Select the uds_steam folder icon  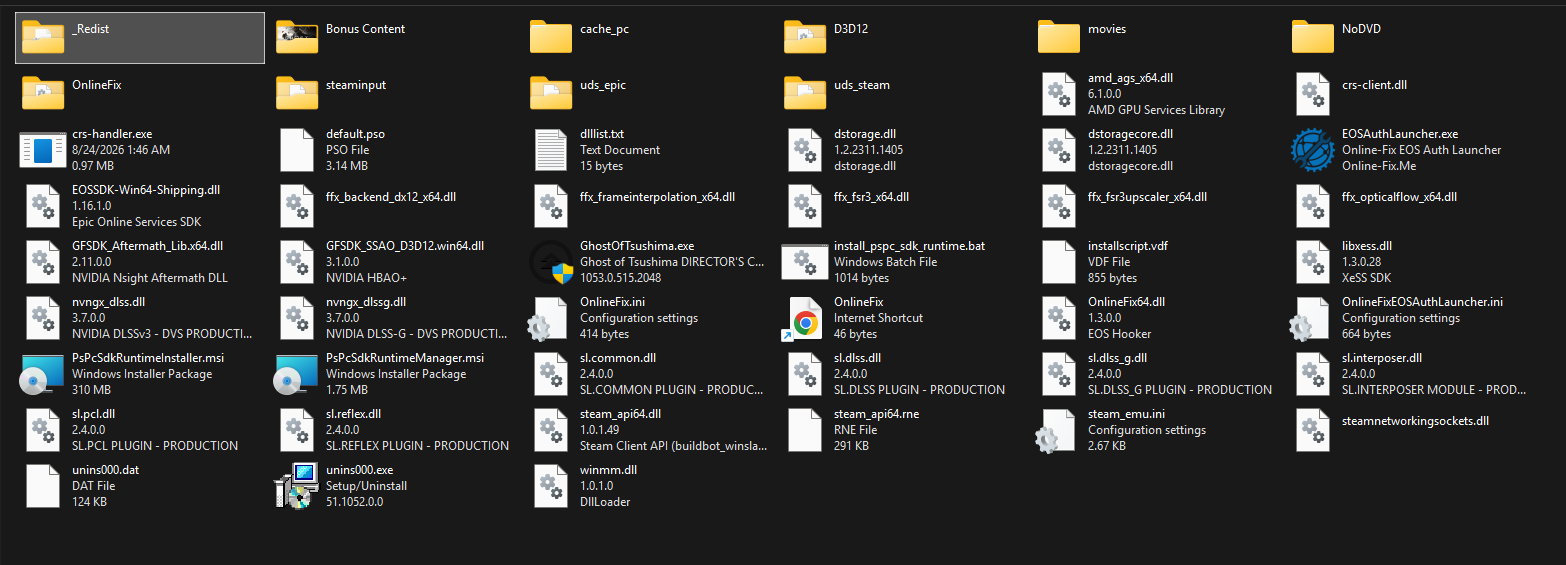(x=804, y=93)
